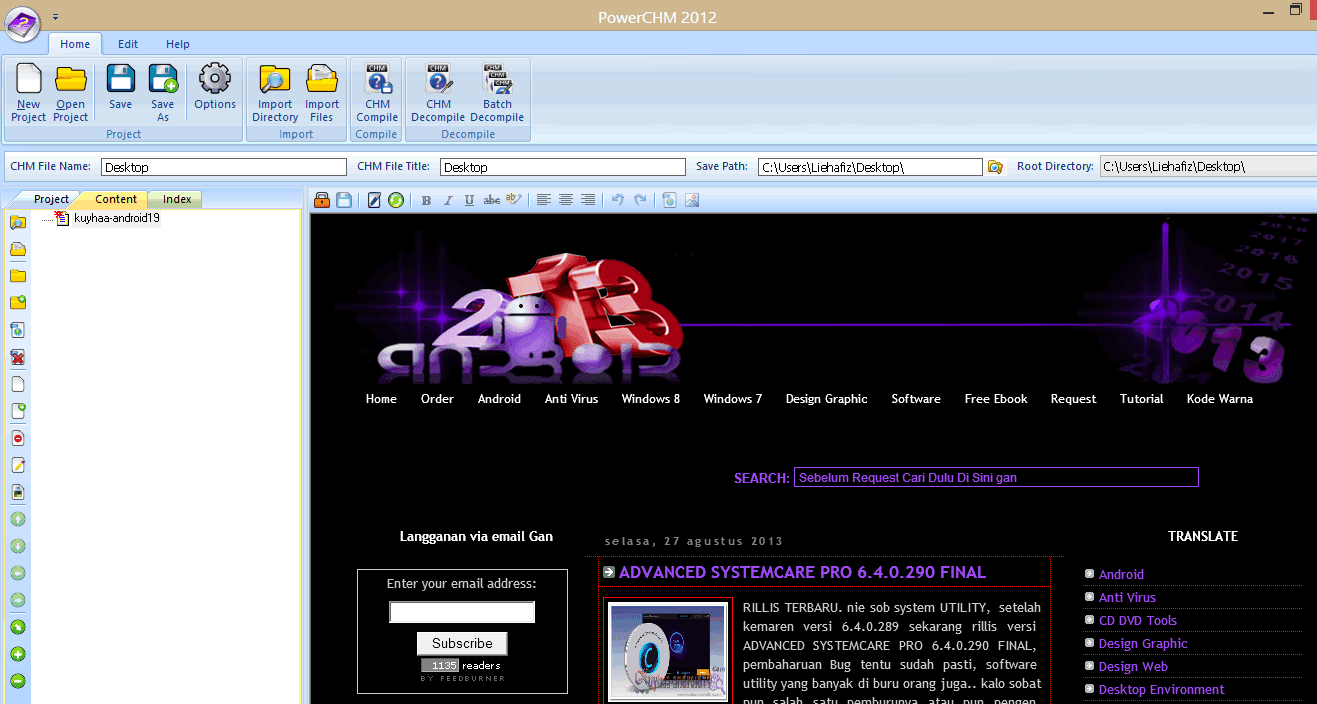Open the Free Ebook nav link
Screen dimensions: 1317x704
(x=996, y=399)
